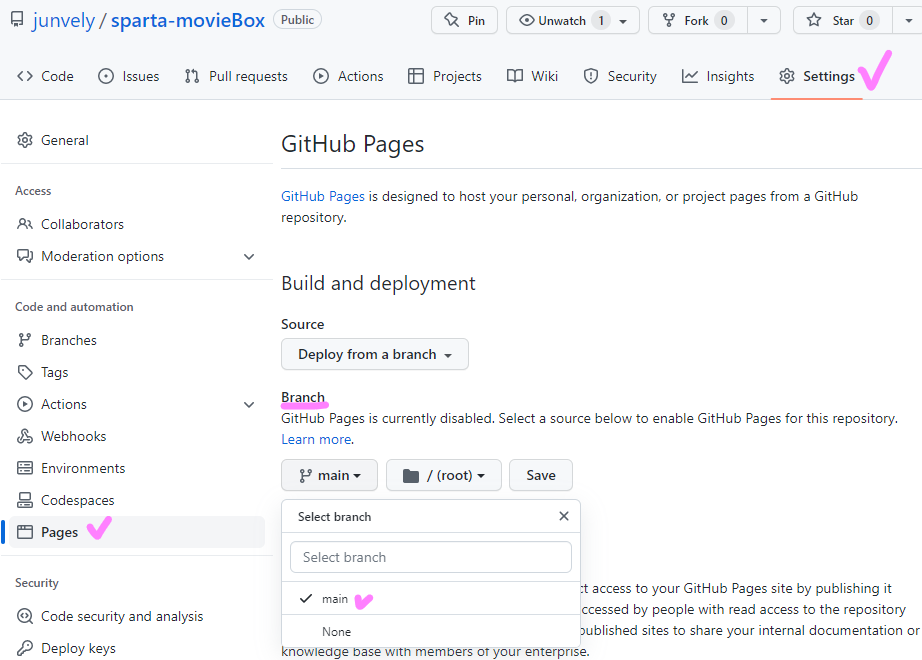Open the junvely owner link
Image resolution: width=922 pixels, height=660 pixels.
[x=64, y=21]
